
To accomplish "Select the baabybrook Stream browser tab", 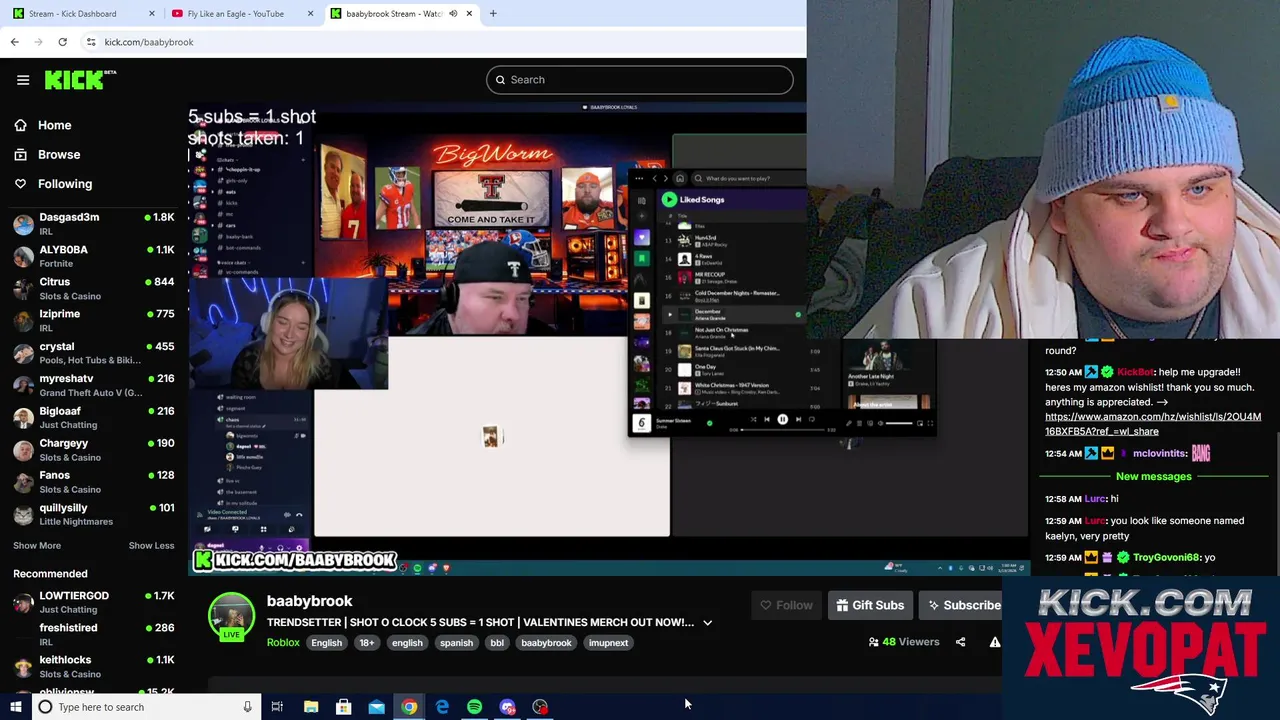I will pos(400,14).
